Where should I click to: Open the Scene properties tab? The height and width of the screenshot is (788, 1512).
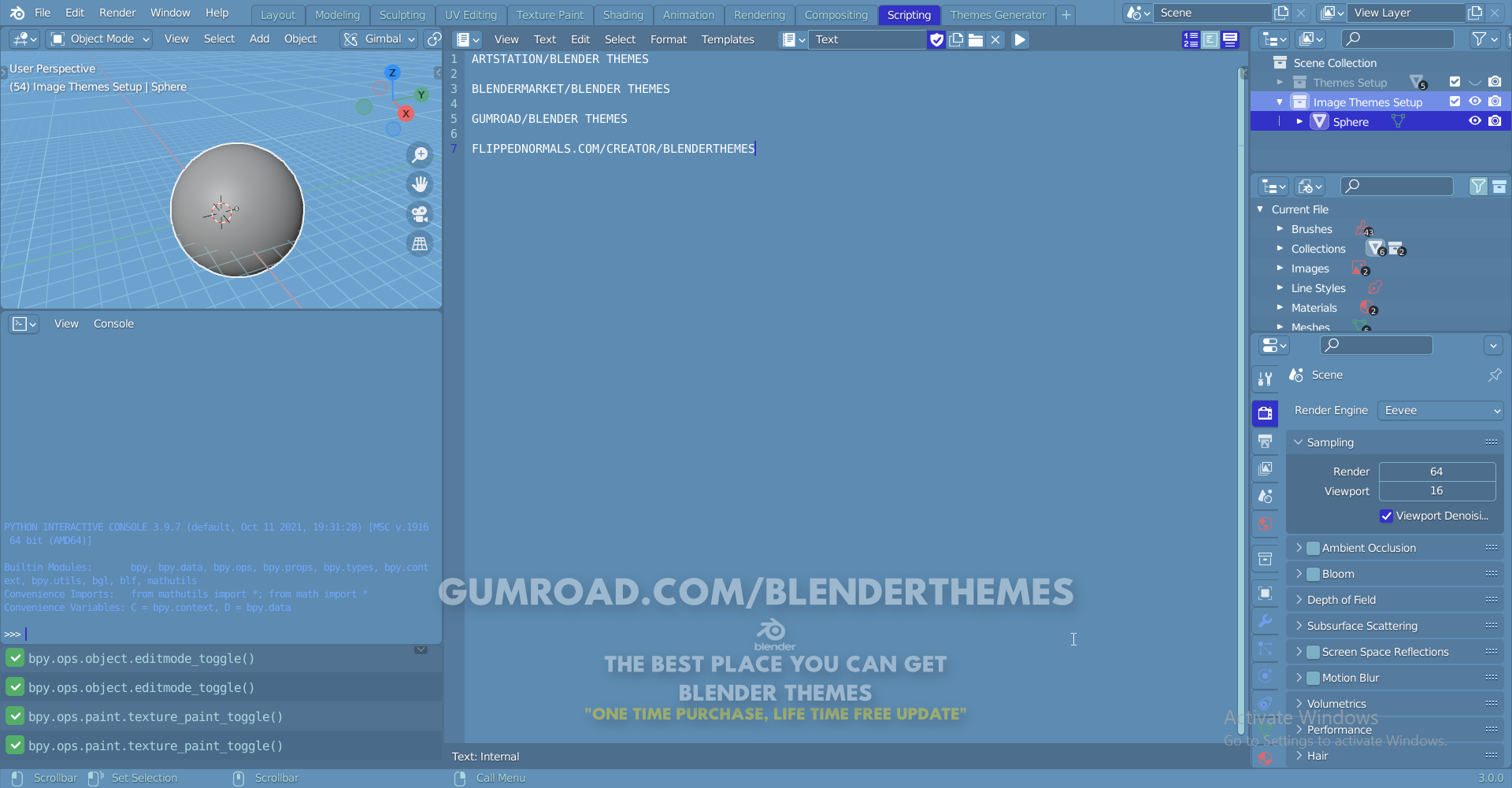click(1266, 496)
